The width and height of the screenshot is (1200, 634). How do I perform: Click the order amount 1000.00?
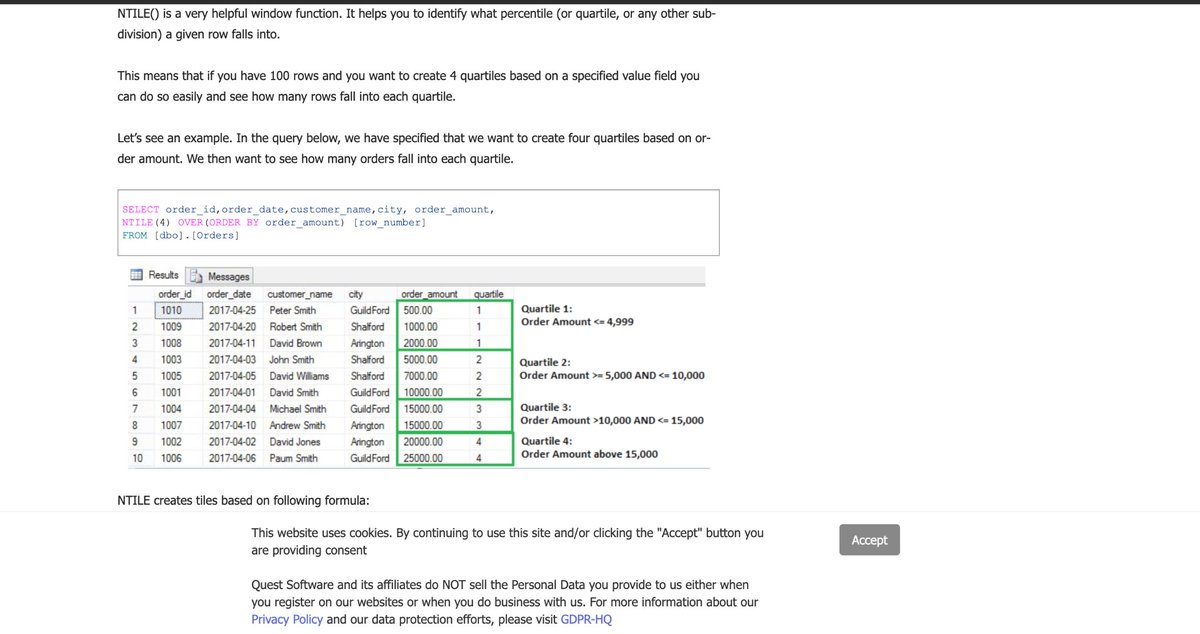(x=421, y=327)
